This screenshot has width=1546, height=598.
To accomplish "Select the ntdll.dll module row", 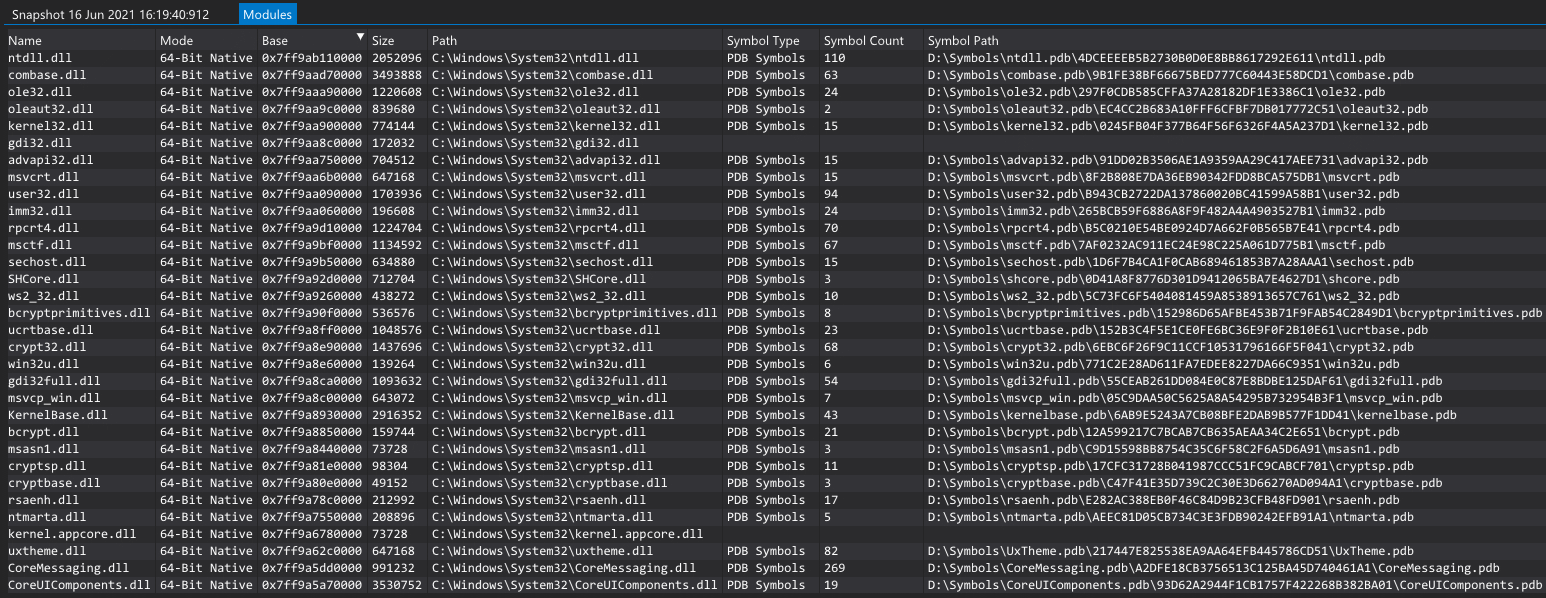I will (35, 57).
